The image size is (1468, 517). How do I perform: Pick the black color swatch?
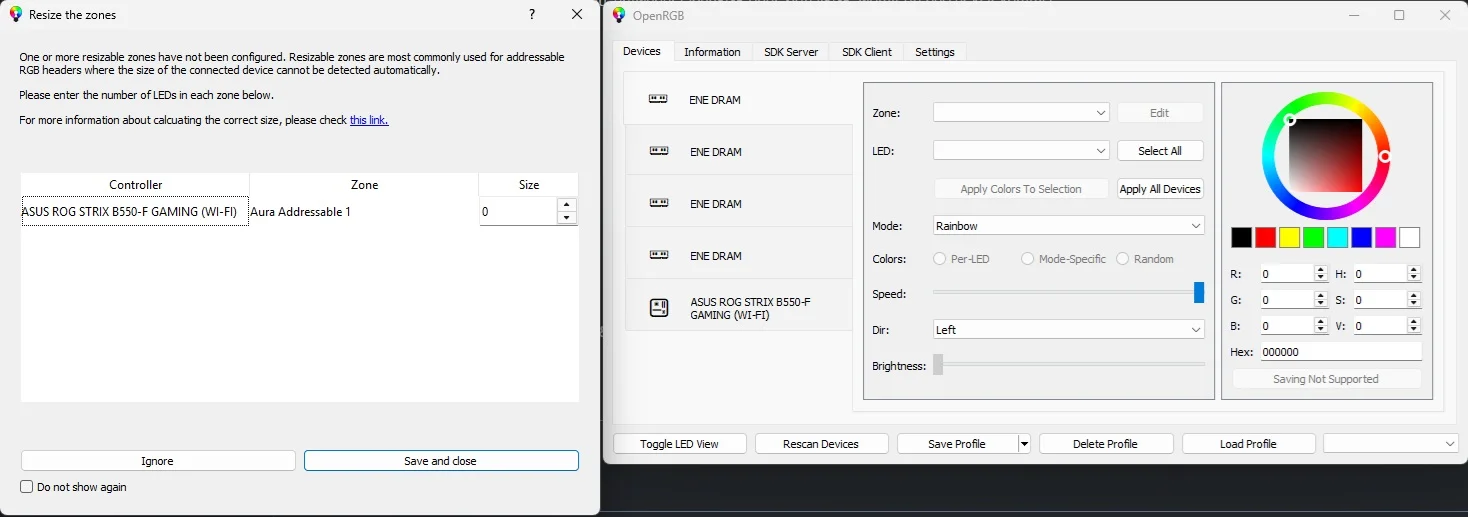(x=1241, y=238)
